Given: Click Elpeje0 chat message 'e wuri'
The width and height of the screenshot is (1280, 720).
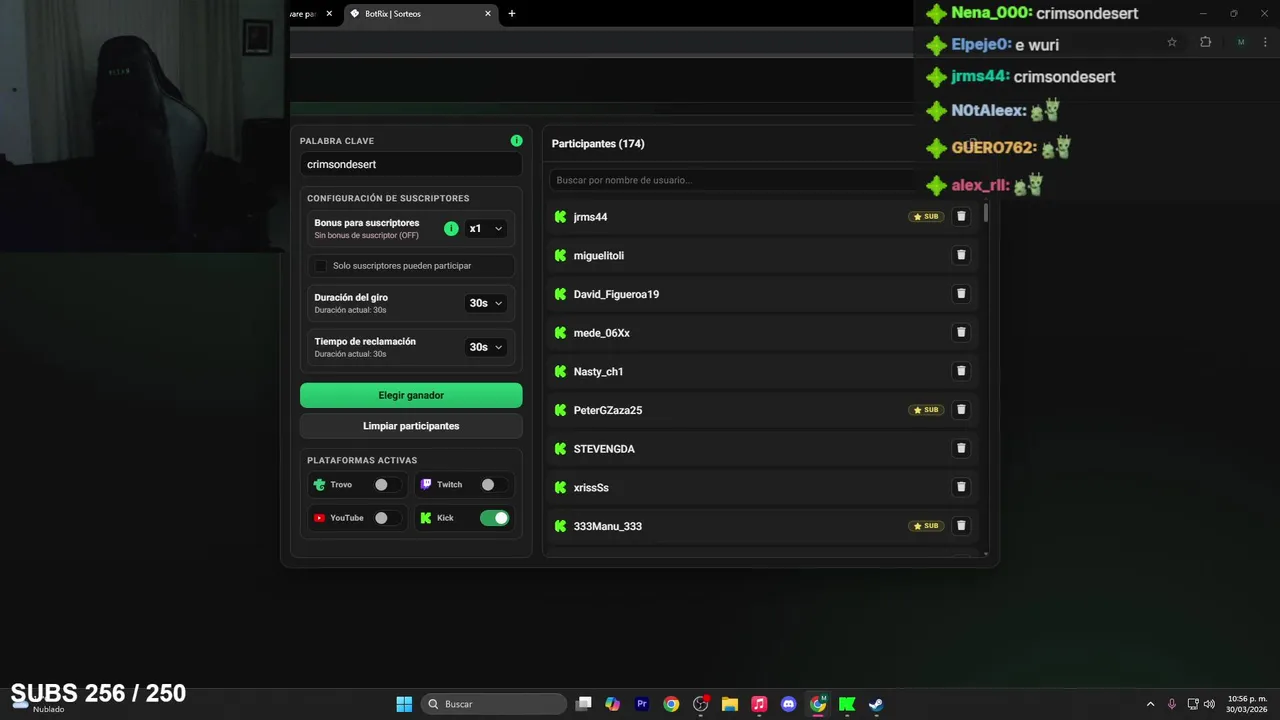Looking at the screenshot, I should click(1037, 45).
